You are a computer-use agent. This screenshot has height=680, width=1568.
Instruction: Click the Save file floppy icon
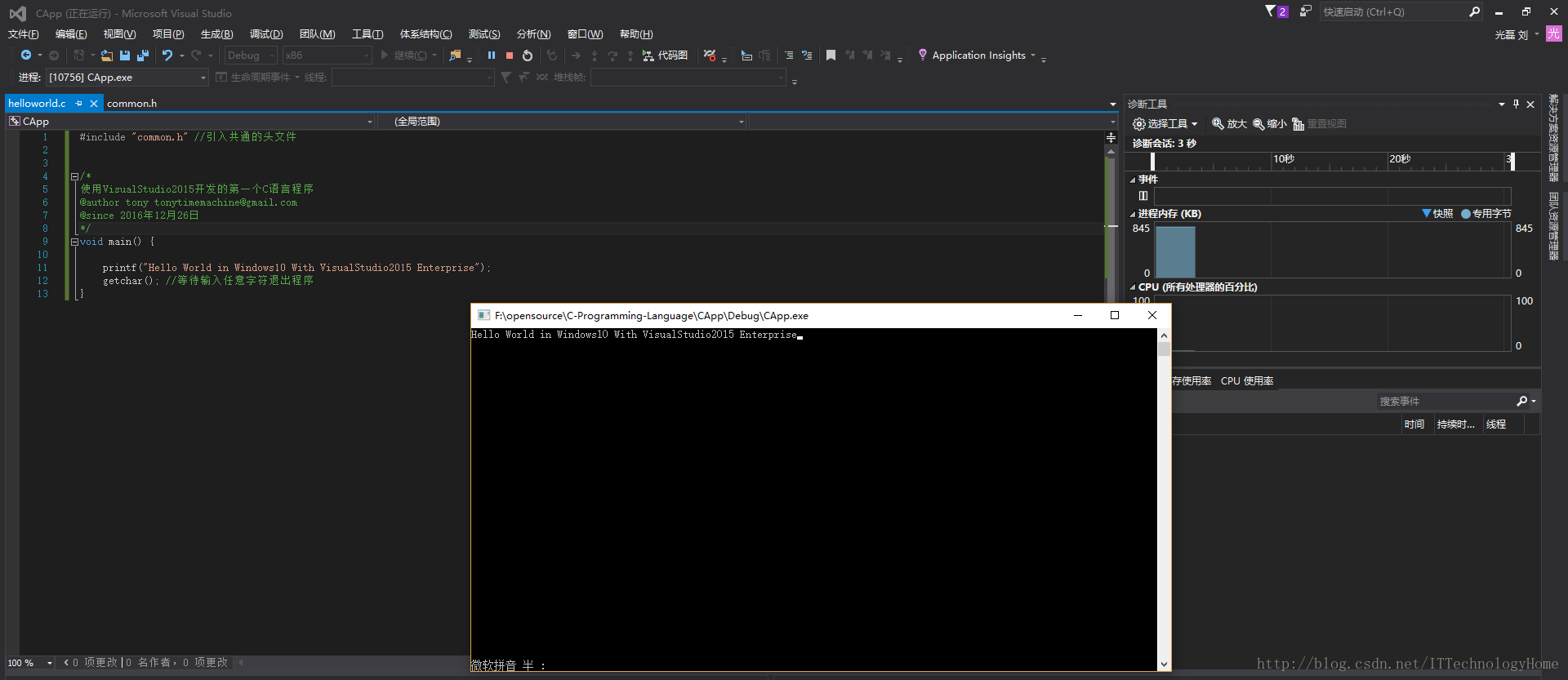125,56
